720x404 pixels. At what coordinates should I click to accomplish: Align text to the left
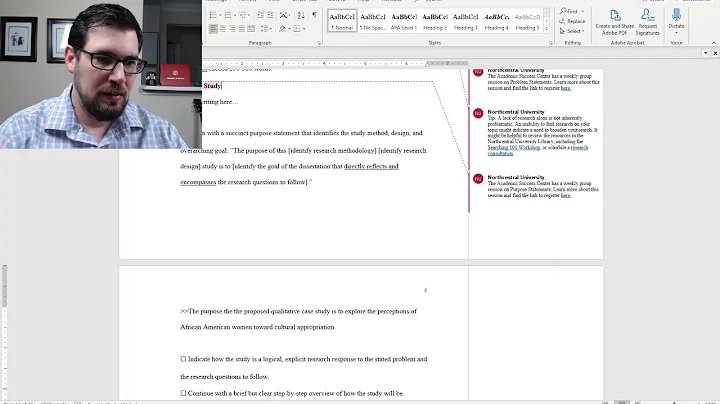coord(213,28)
